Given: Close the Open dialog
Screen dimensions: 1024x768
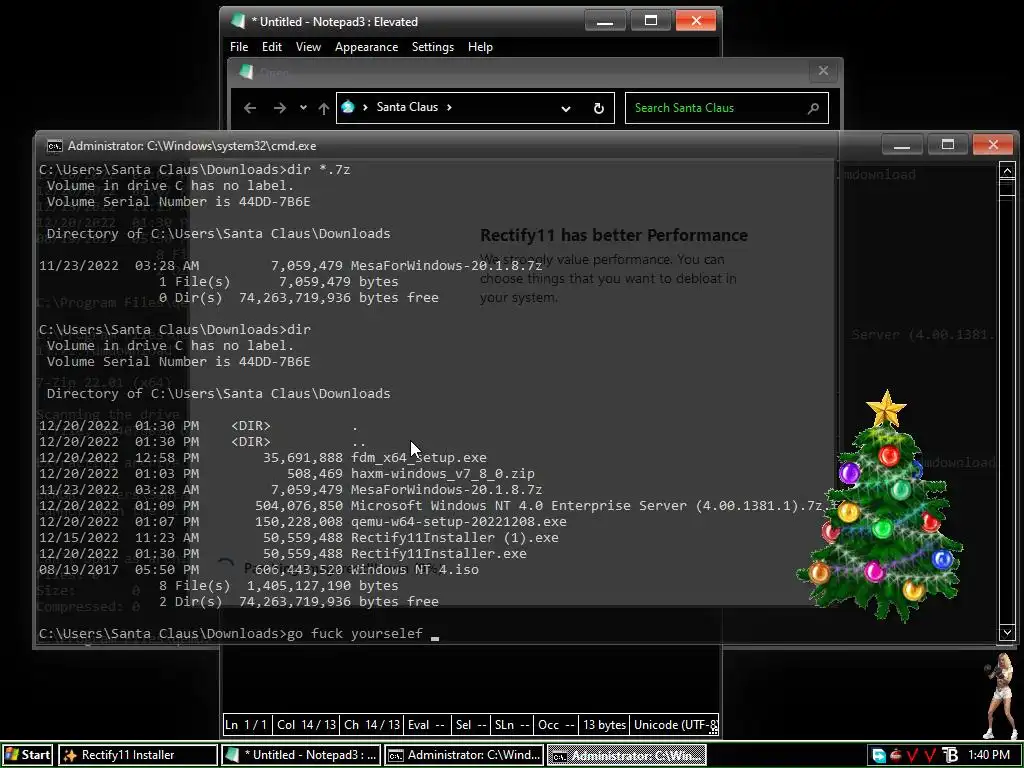Looking at the screenshot, I should pos(824,71).
